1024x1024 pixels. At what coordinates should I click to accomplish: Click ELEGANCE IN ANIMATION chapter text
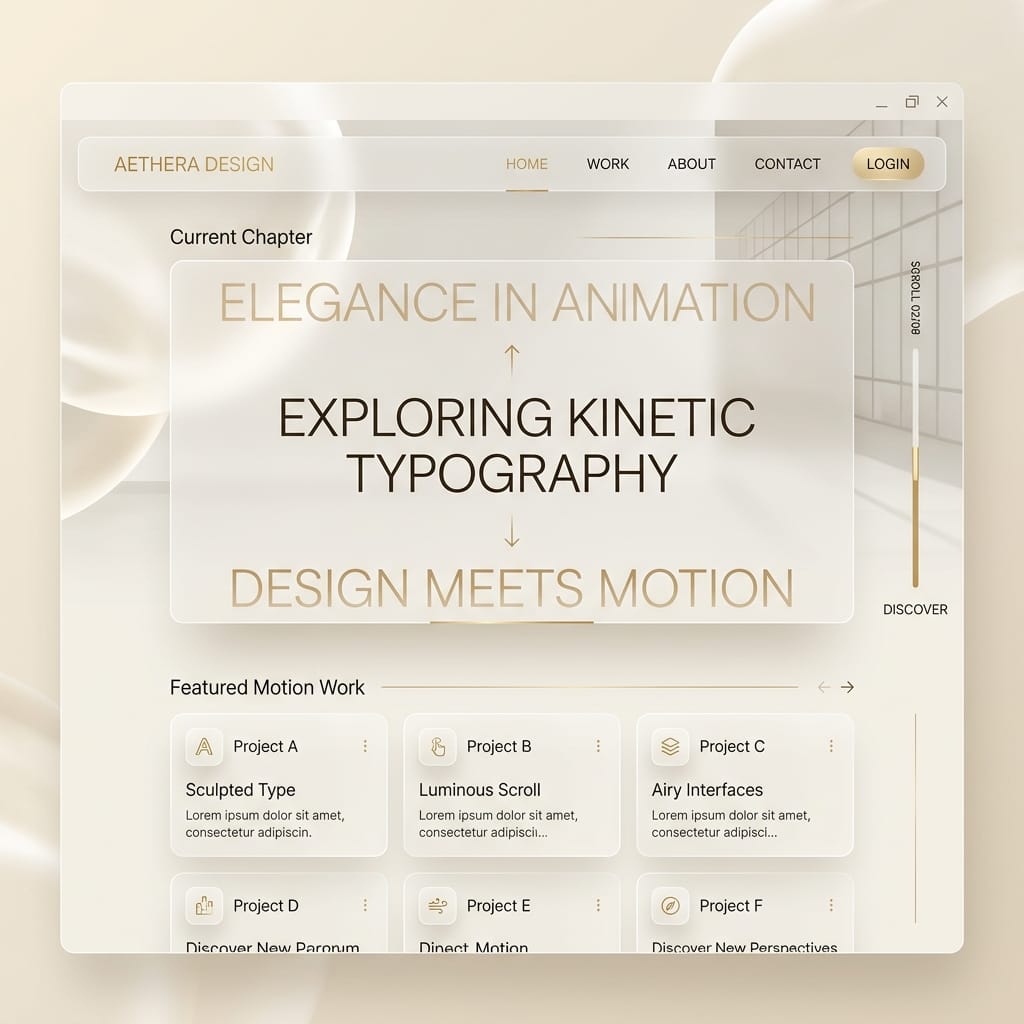(517, 302)
